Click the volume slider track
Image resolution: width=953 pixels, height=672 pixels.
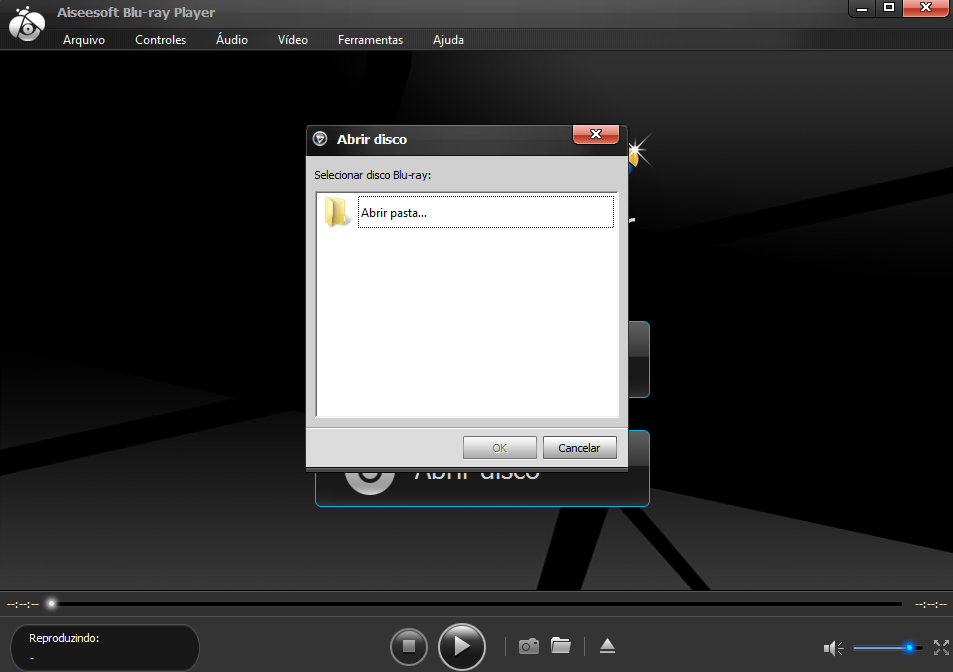coord(878,648)
